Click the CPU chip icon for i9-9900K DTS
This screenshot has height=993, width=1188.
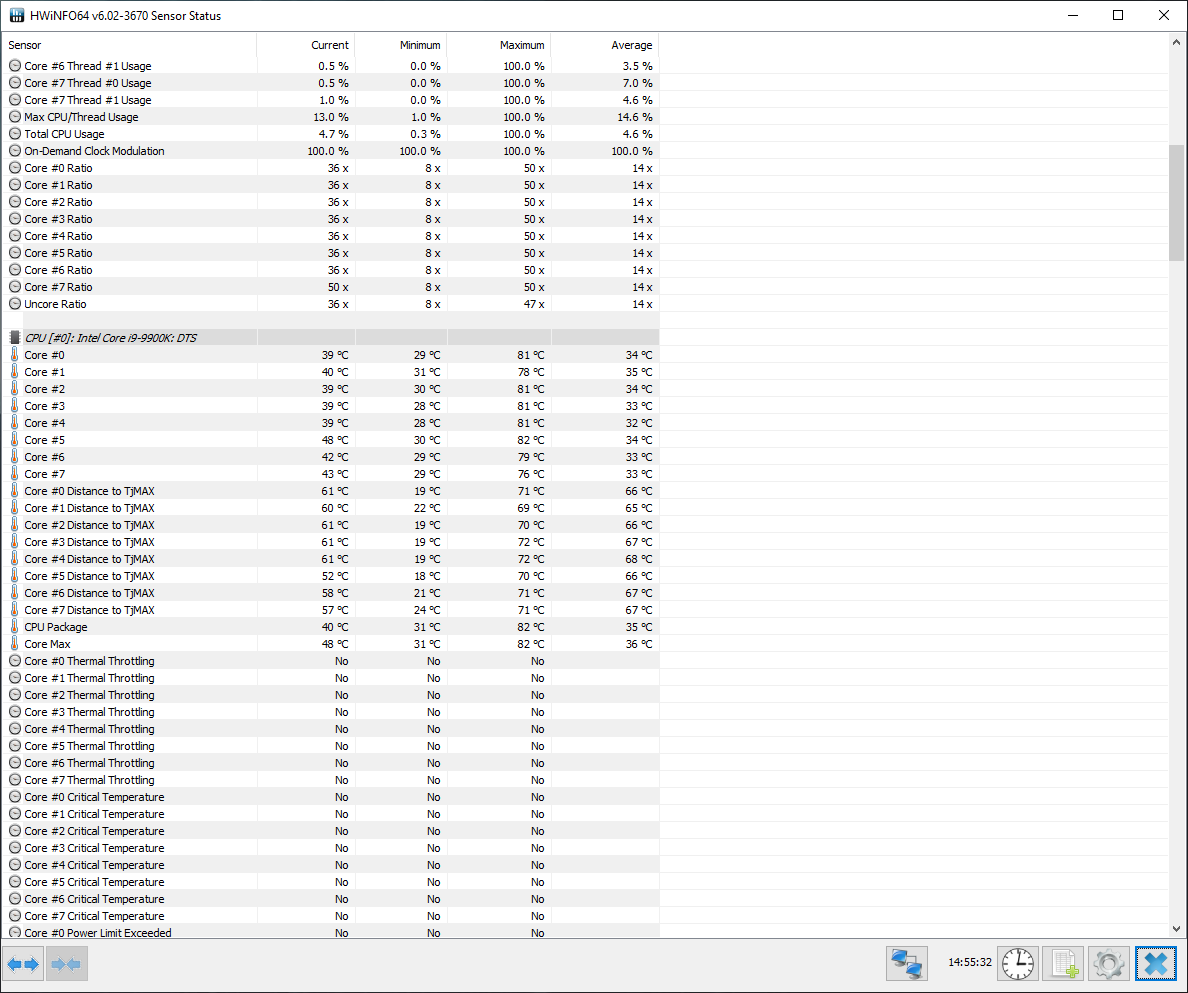coord(14,338)
